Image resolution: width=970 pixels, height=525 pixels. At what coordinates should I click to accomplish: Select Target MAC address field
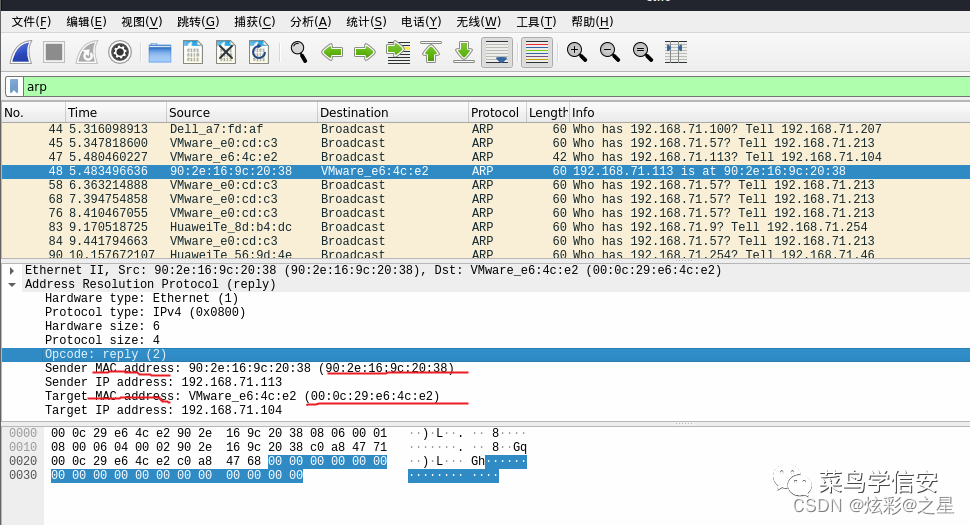click(242, 396)
